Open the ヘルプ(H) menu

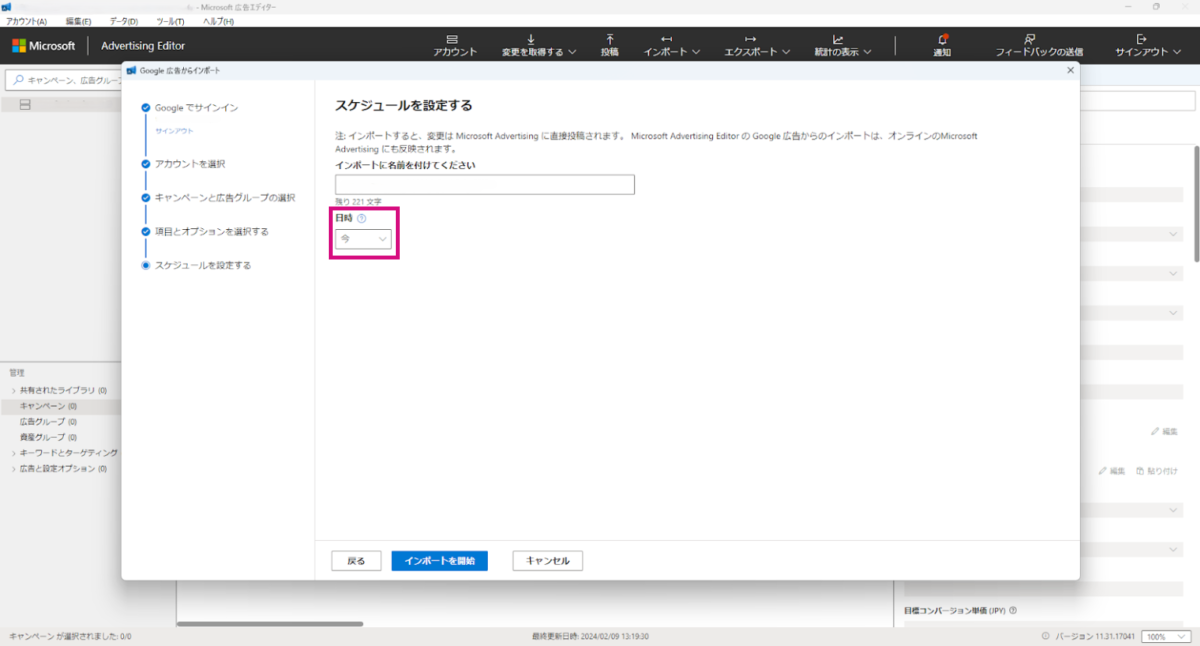tap(218, 21)
